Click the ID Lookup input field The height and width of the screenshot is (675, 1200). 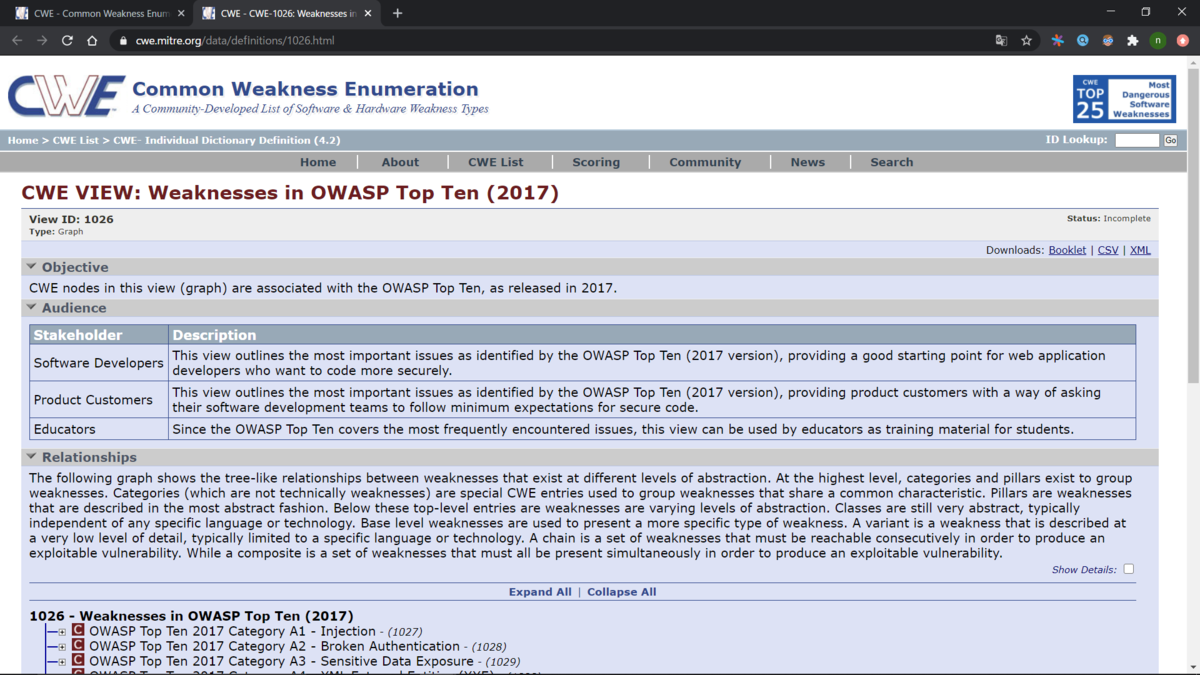pyautogui.click(x=1137, y=140)
